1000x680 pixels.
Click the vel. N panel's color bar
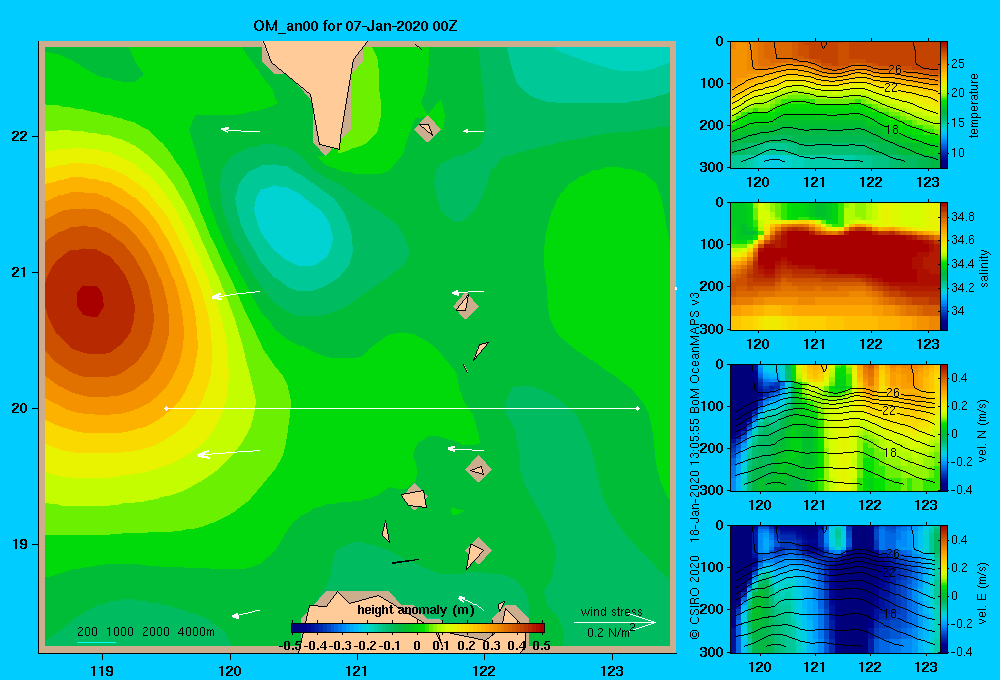coord(944,427)
